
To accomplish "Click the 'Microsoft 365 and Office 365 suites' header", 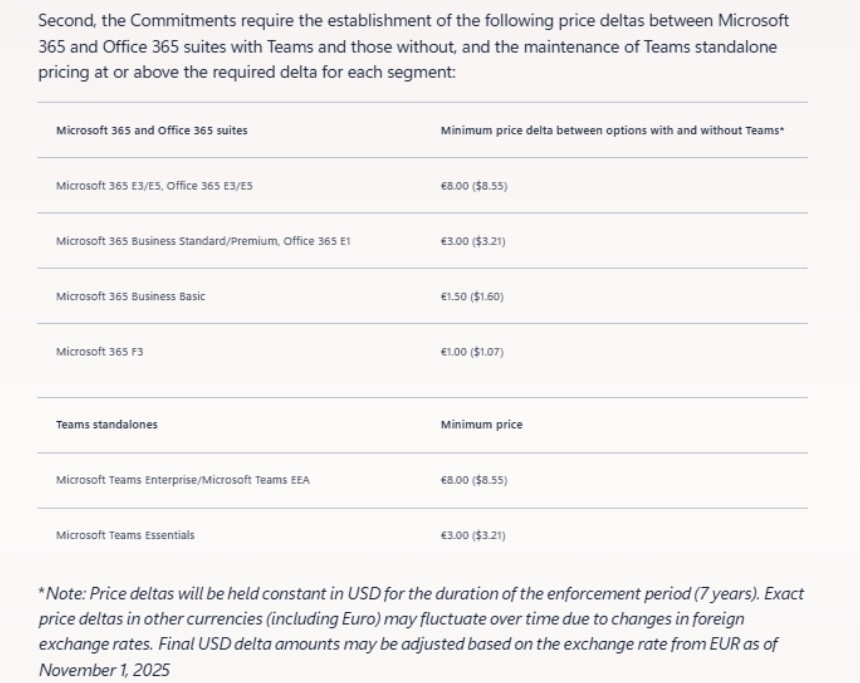I will click(152, 130).
